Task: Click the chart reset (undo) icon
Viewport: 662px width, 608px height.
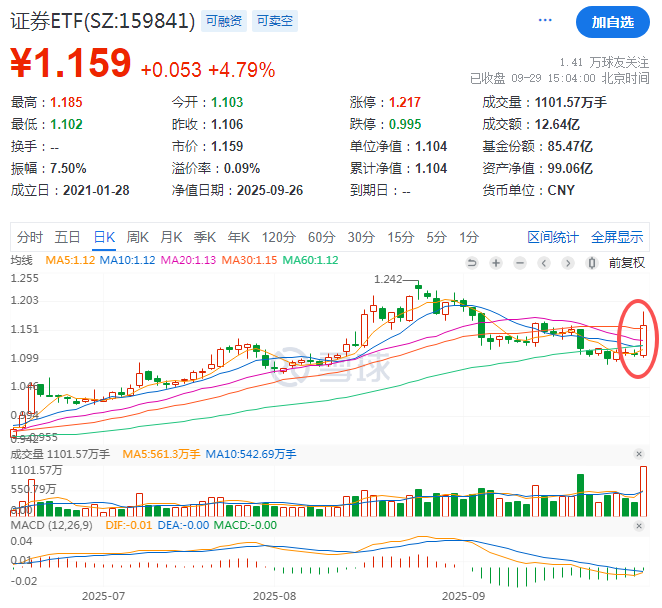Action: 471,263
